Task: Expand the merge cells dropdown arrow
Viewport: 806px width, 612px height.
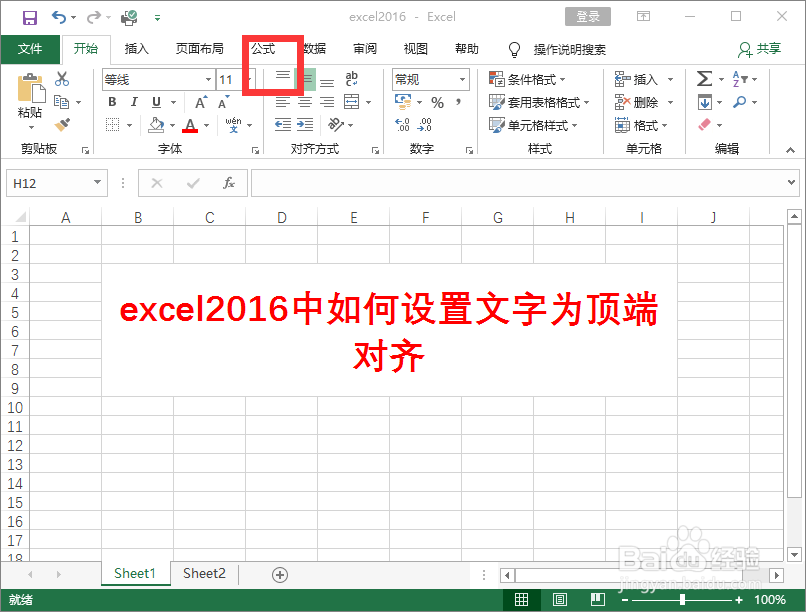Action: [x=369, y=102]
